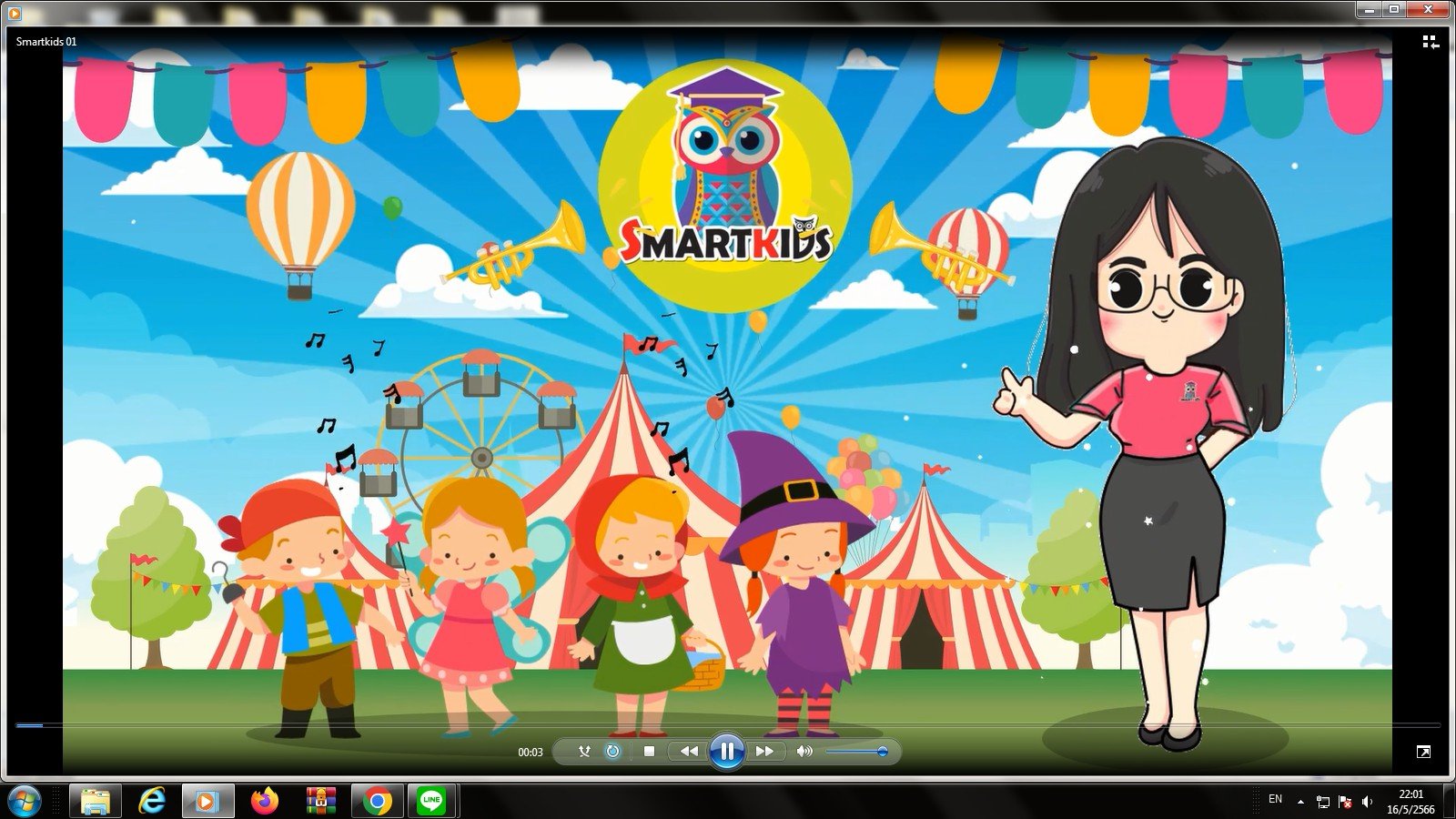
Task: Open WinRAR from the taskbar
Action: pyautogui.click(x=321, y=801)
